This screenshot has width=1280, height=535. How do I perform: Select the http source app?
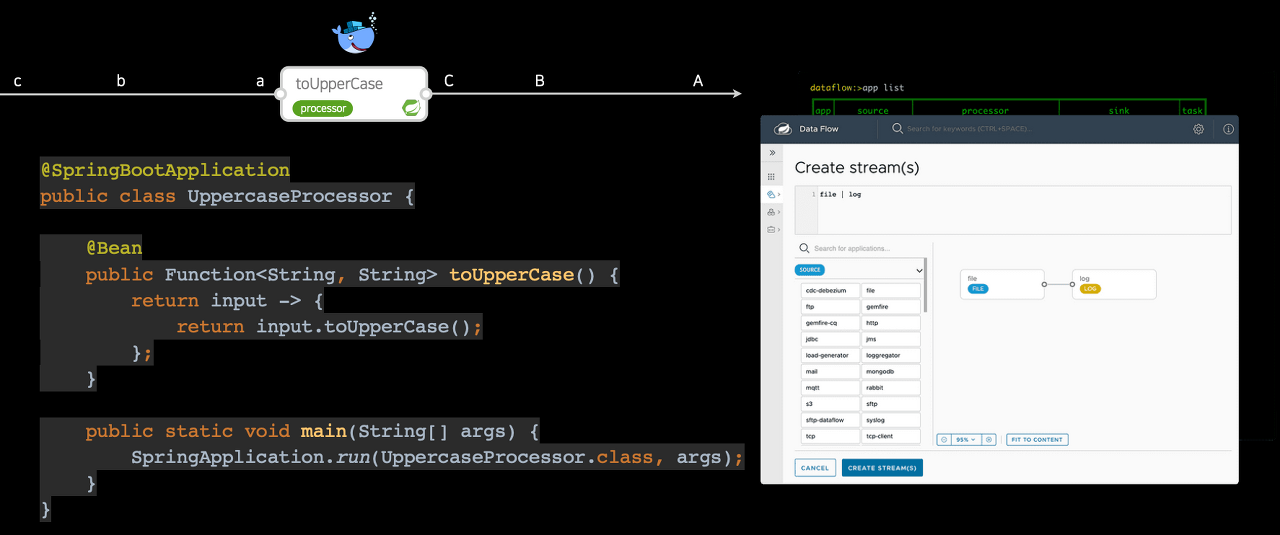pyautogui.click(x=891, y=323)
